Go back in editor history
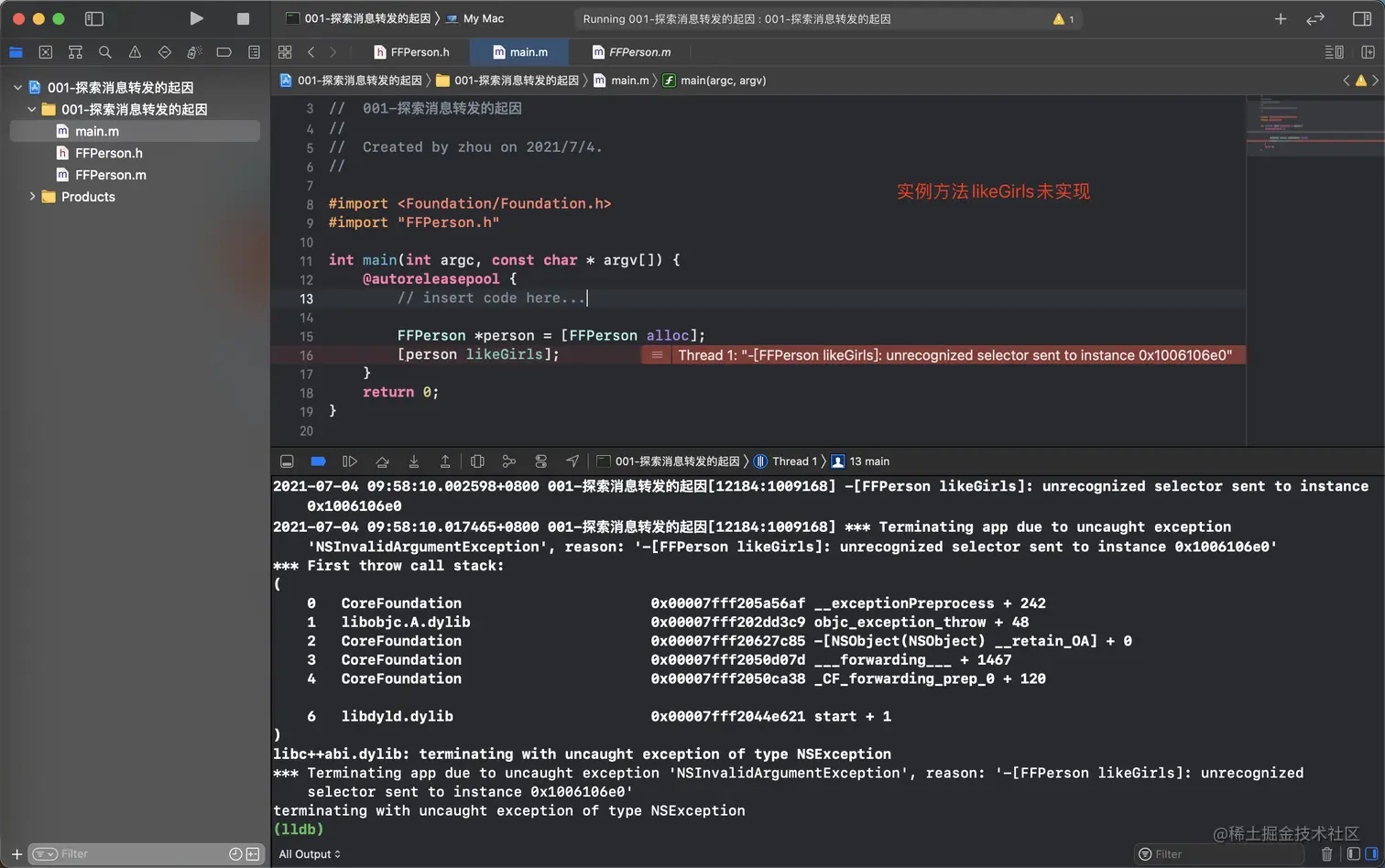The width and height of the screenshot is (1385, 868). tap(311, 52)
